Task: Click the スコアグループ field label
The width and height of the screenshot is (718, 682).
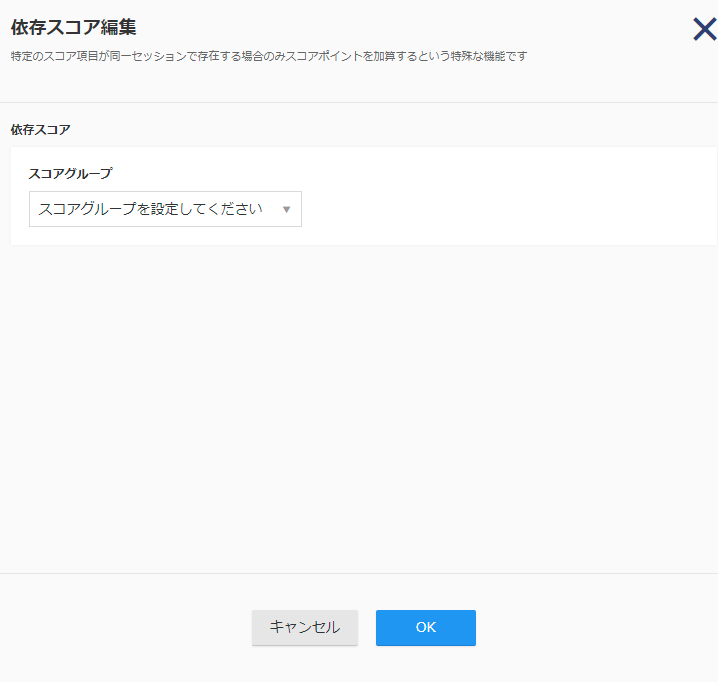Action: 71,174
